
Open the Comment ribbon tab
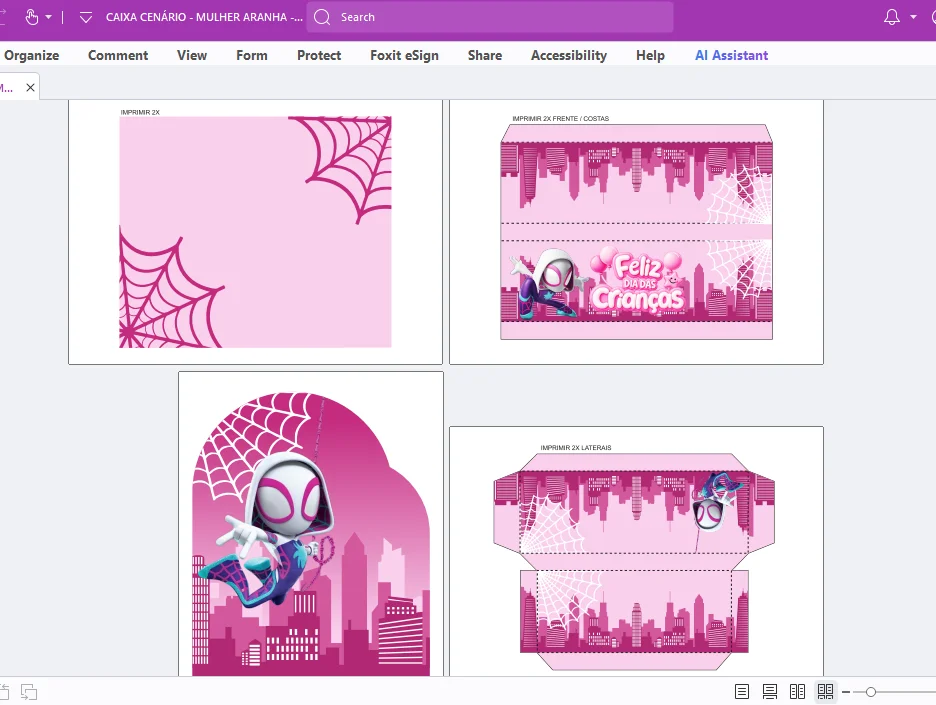pyautogui.click(x=118, y=56)
